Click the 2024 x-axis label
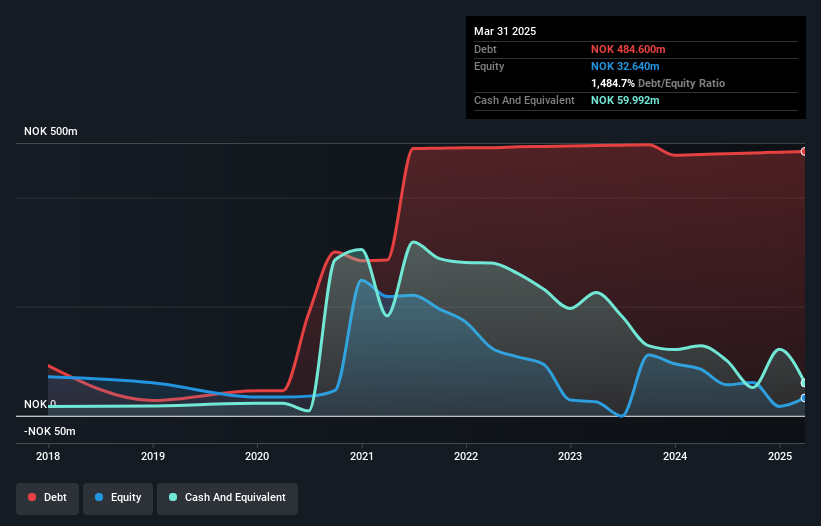The height and width of the screenshot is (526, 821). tap(675, 456)
